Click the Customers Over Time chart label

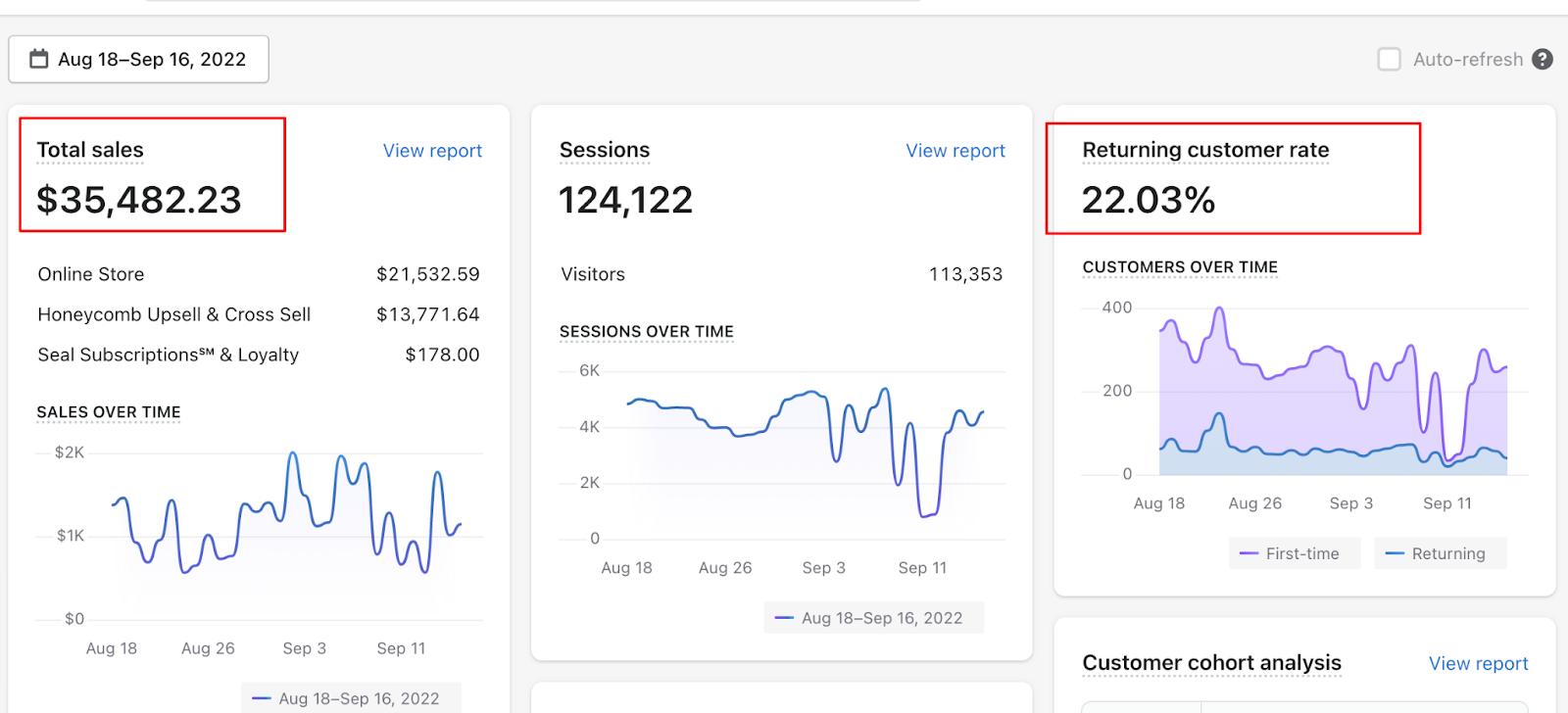(x=1180, y=267)
